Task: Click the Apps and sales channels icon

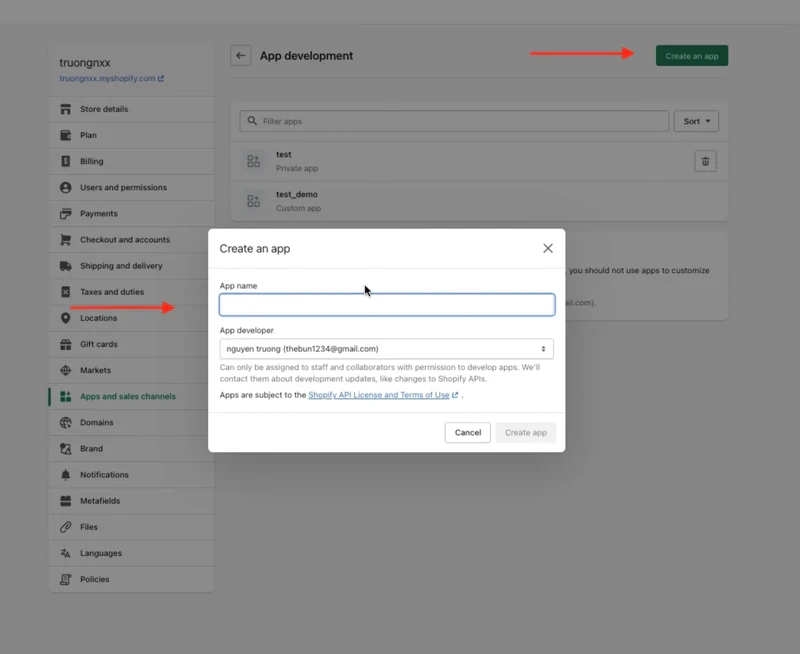Action: pyautogui.click(x=65, y=396)
